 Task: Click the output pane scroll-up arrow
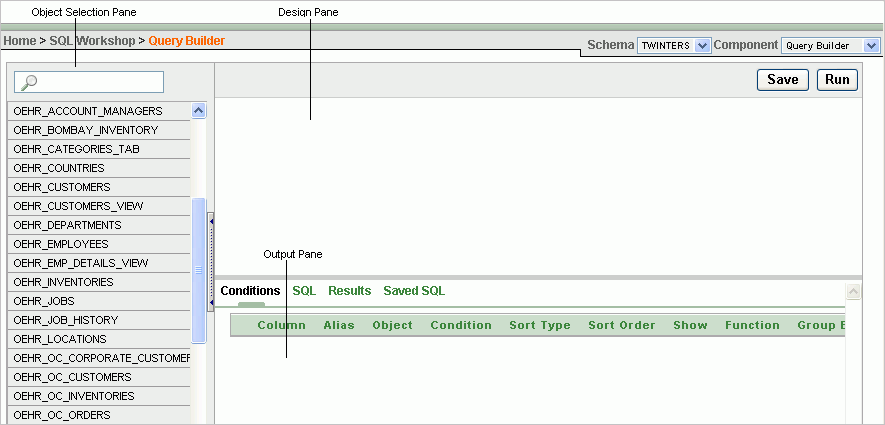[x=853, y=292]
